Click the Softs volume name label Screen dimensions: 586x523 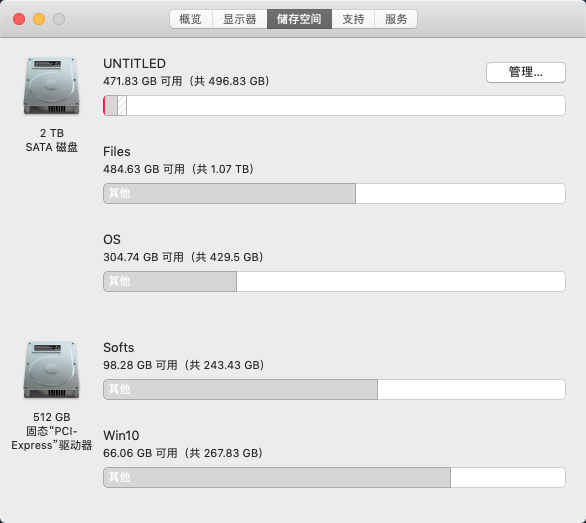click(x=118, y=348)
